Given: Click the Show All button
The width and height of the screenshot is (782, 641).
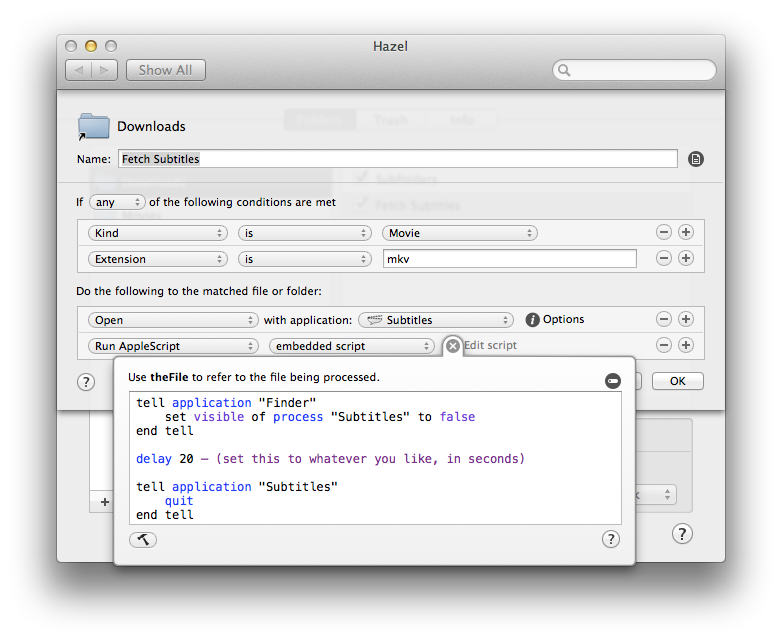Looking at the screenshot, I should coord(166,70).
